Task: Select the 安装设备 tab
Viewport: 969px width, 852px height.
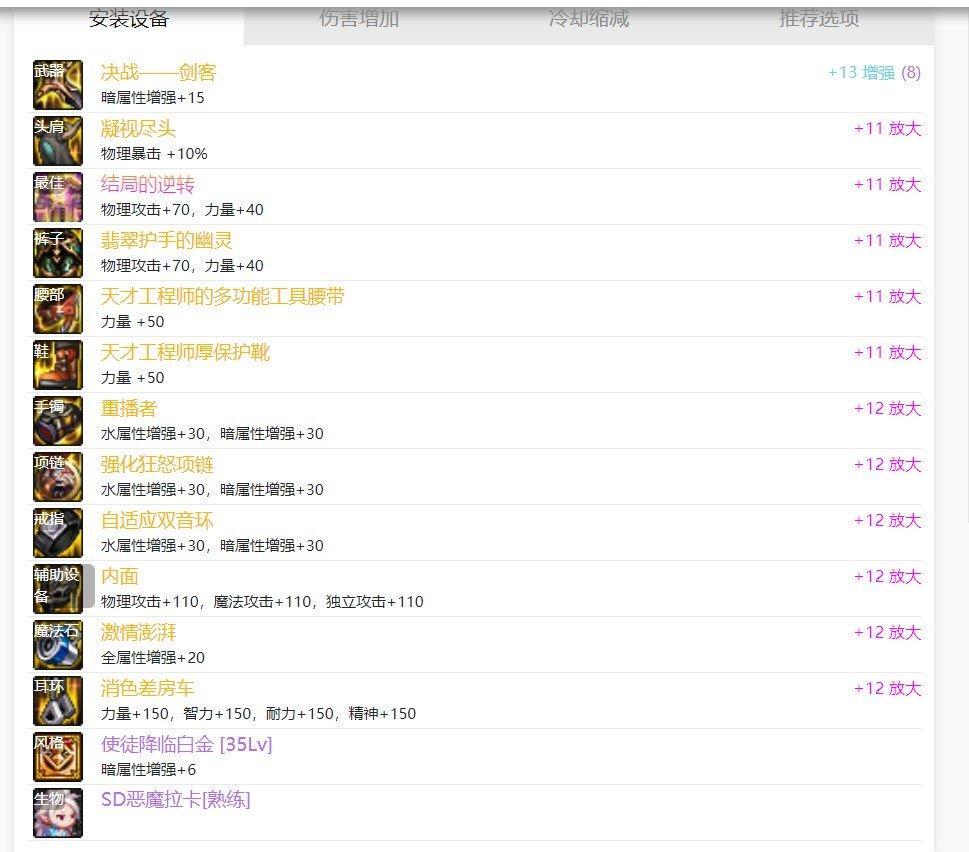Action: 129,20
